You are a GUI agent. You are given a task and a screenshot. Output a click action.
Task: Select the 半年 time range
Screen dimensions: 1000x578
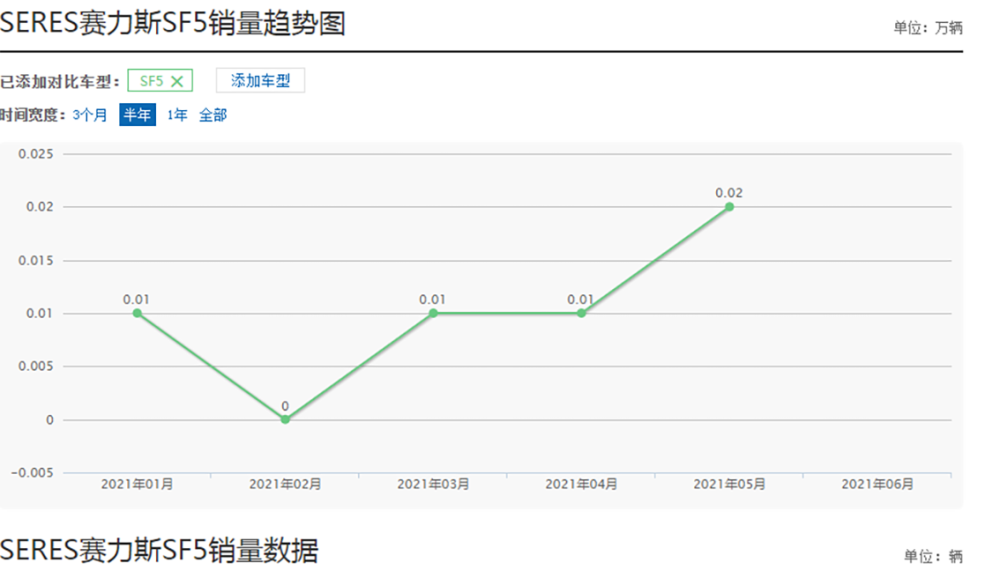137,115
